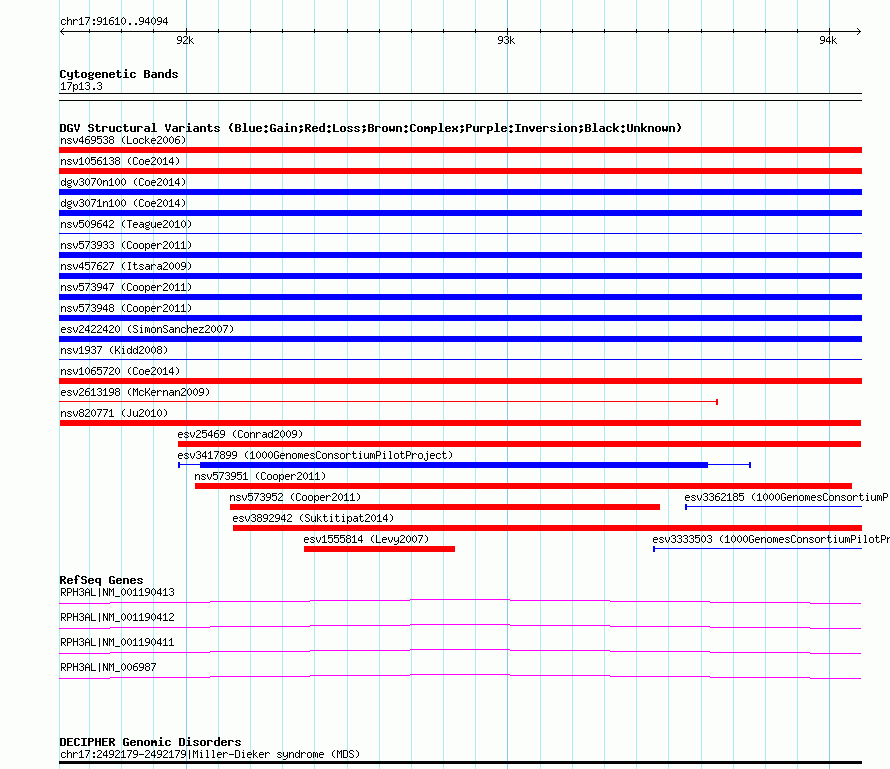This screenshot has height=769, width=890.
Task: Open the esv2422420 (SimonSanchez2007) label
Action: point(147,329)
